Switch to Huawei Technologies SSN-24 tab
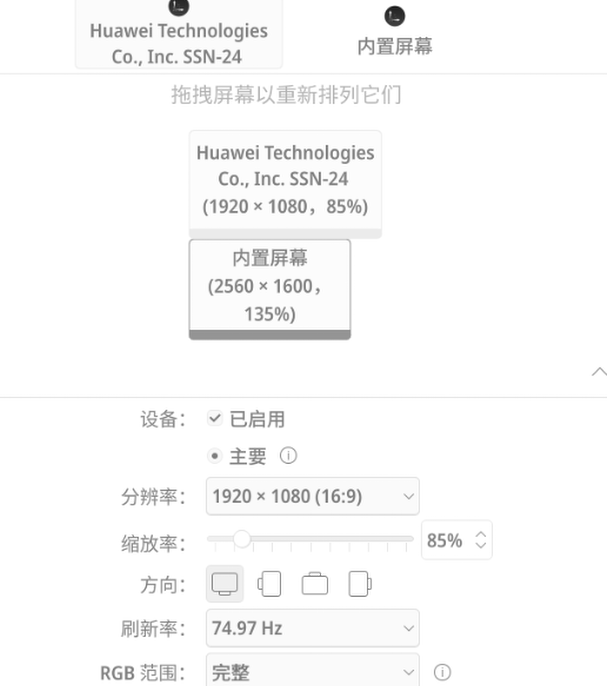This screenshot has height=686, width=607. coord(178,44)
